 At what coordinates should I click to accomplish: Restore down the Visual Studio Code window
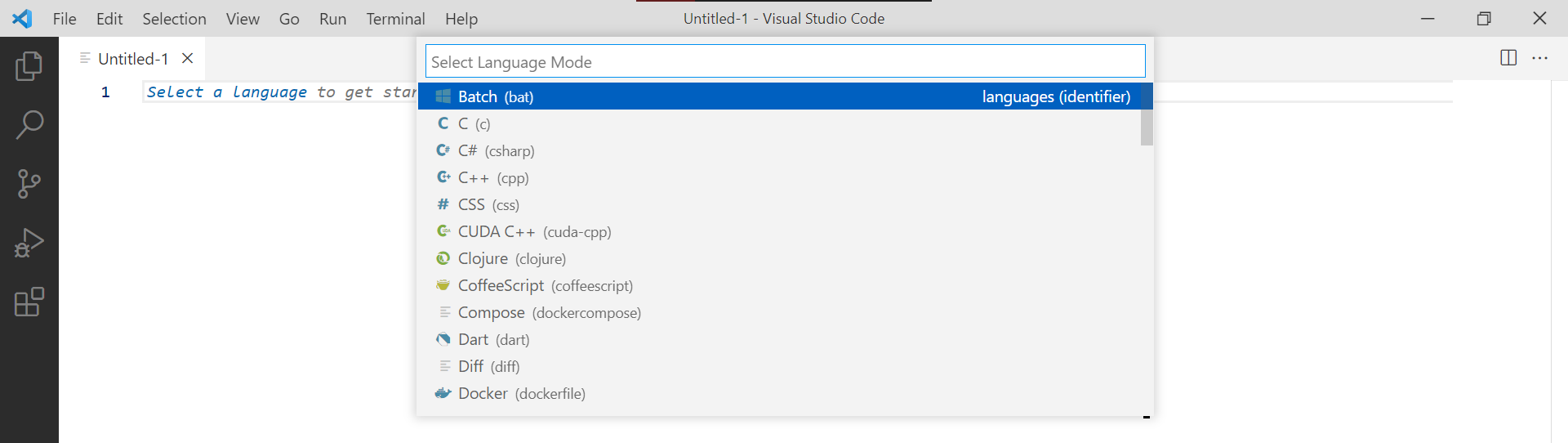tap(1484, 19)
